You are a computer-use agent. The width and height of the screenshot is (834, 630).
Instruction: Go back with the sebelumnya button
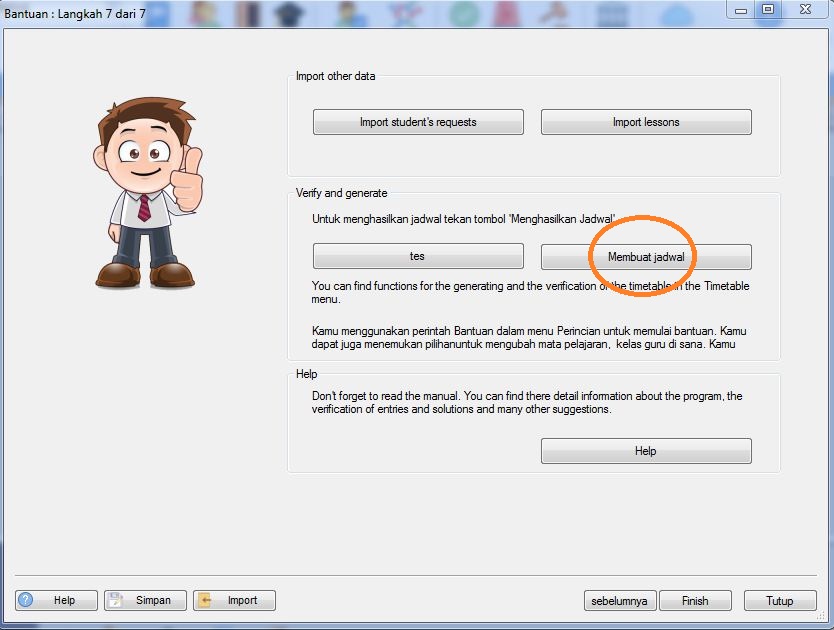620,601
